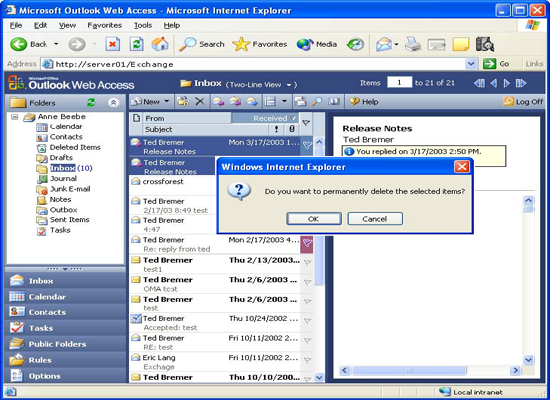The height and width of the screenshot is (400, 550).
Task: Open the File menu
Action: tap(16, 25)
